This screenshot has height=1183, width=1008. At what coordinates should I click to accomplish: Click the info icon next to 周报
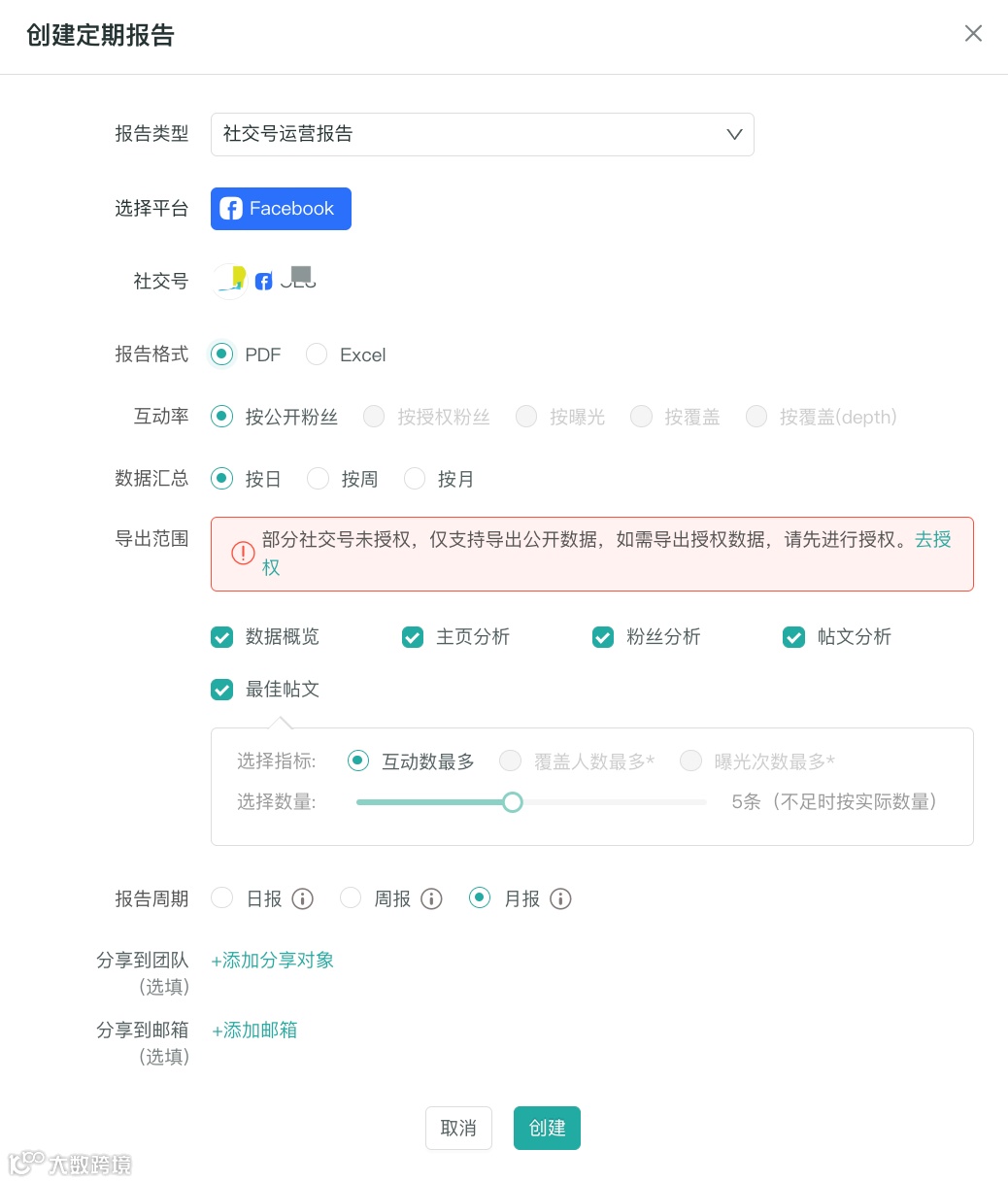coord(431,899)
